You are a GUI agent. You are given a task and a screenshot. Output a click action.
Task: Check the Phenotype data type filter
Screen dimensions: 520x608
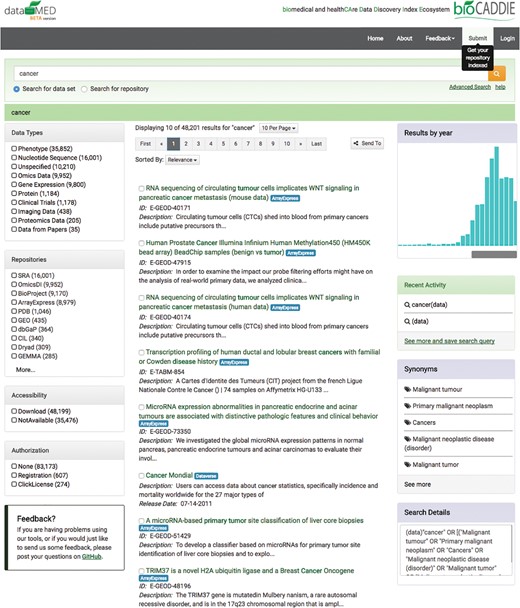(14, 149)
